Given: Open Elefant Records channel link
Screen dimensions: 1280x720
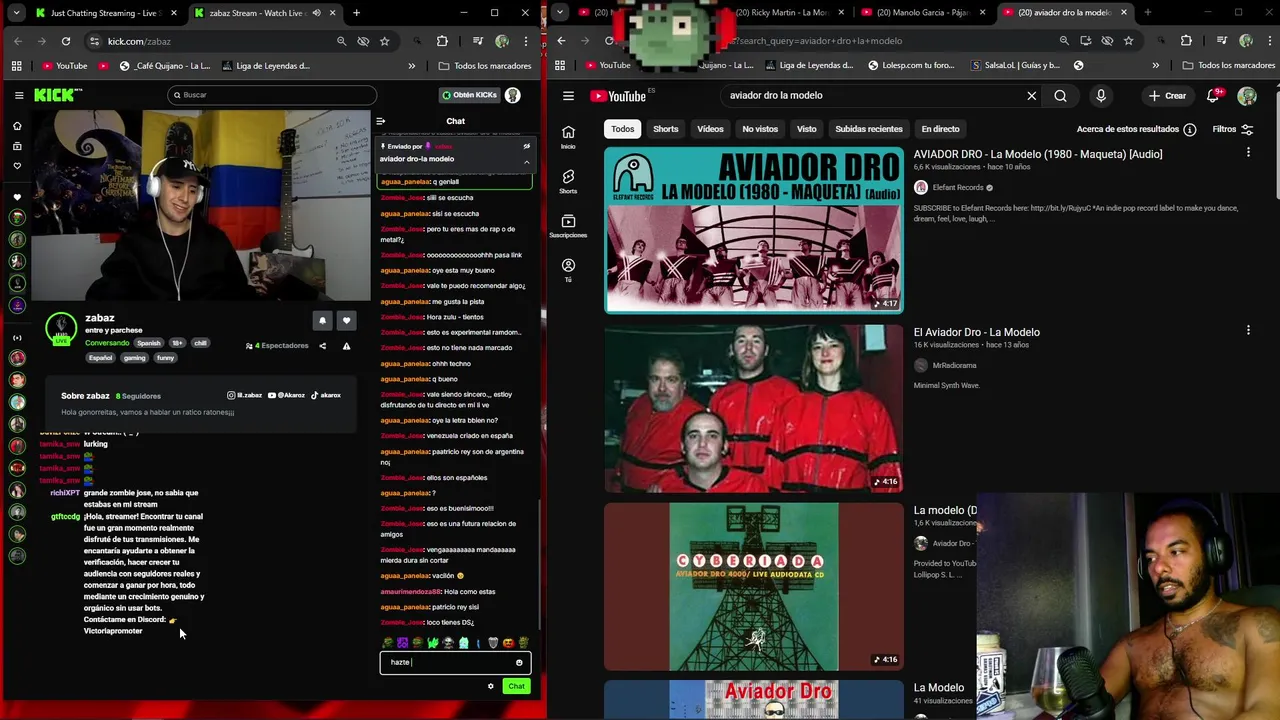Looking at the screenshot, I should [958, 188].
